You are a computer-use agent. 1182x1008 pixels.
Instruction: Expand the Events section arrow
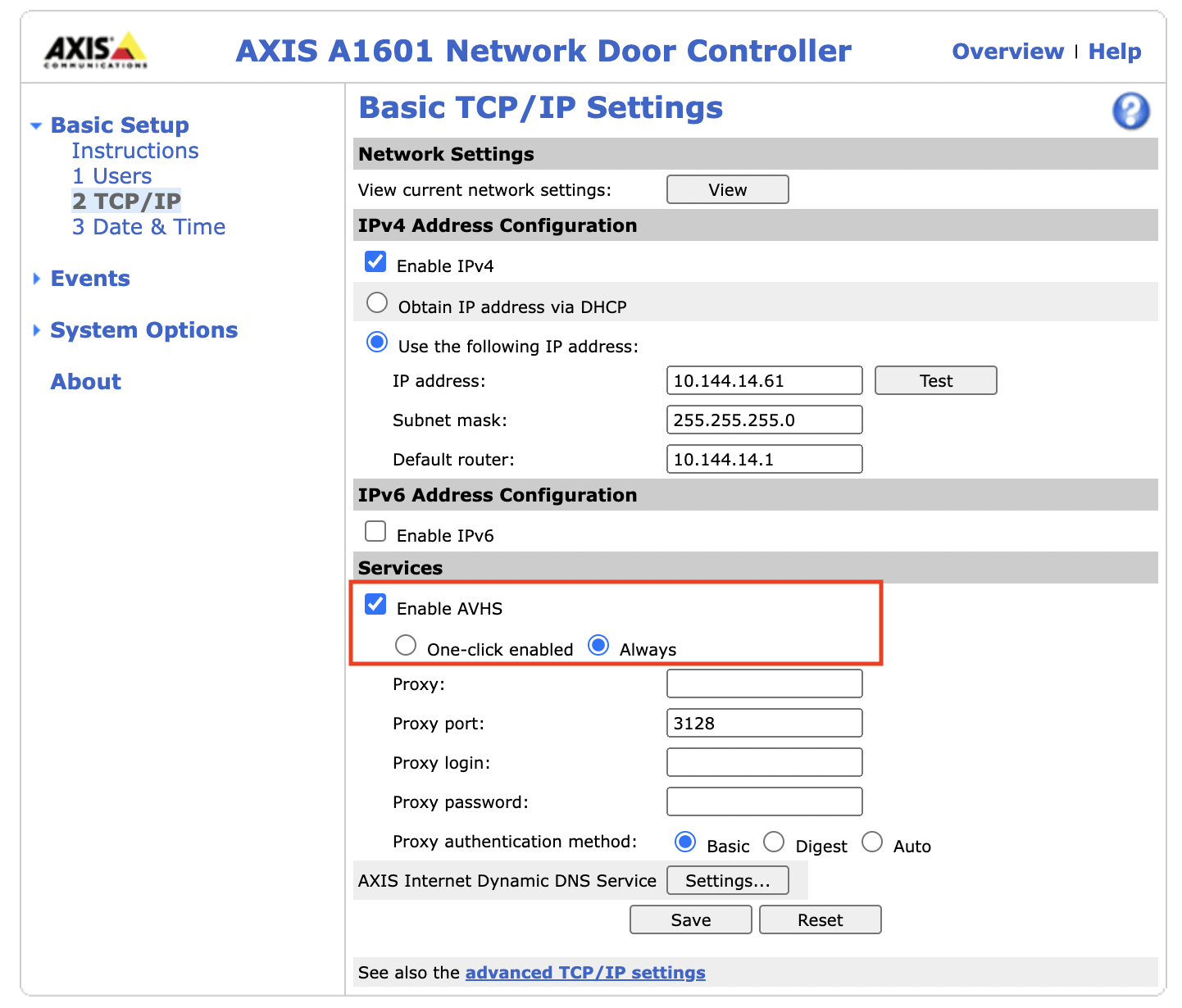coord(36,279)
